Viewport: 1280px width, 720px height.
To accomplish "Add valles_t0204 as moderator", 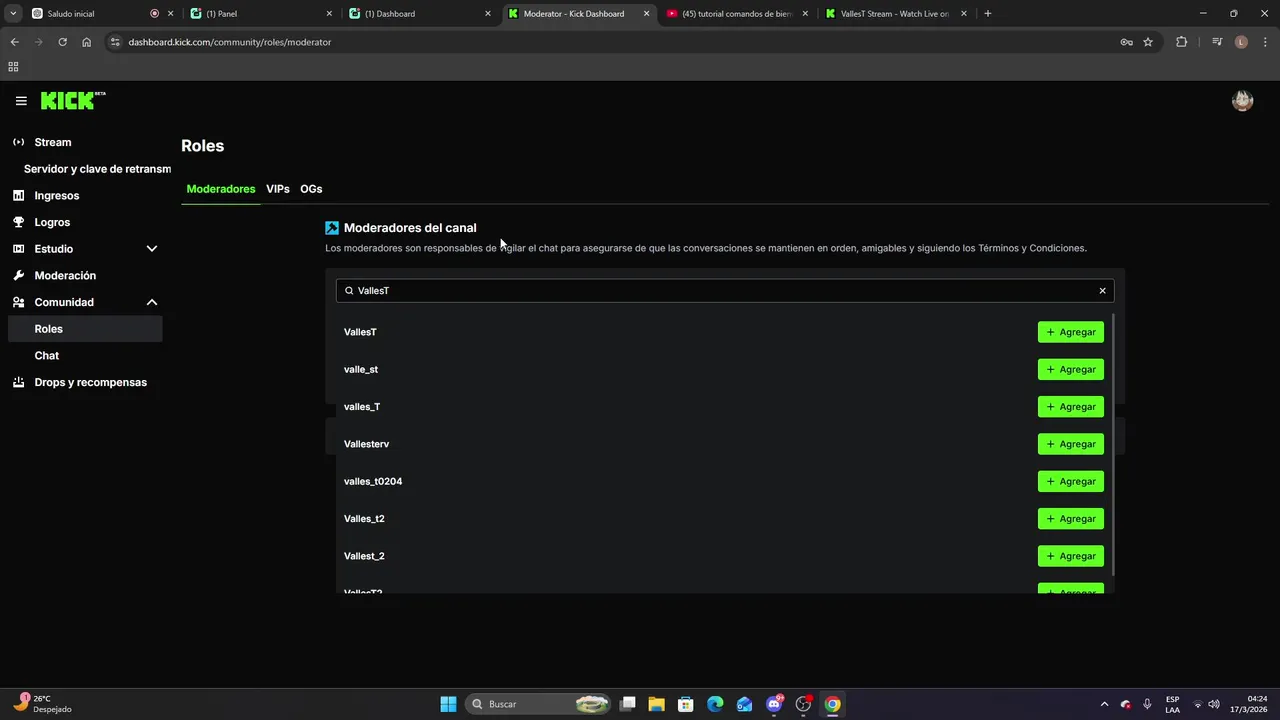I will coord(1071,481).
